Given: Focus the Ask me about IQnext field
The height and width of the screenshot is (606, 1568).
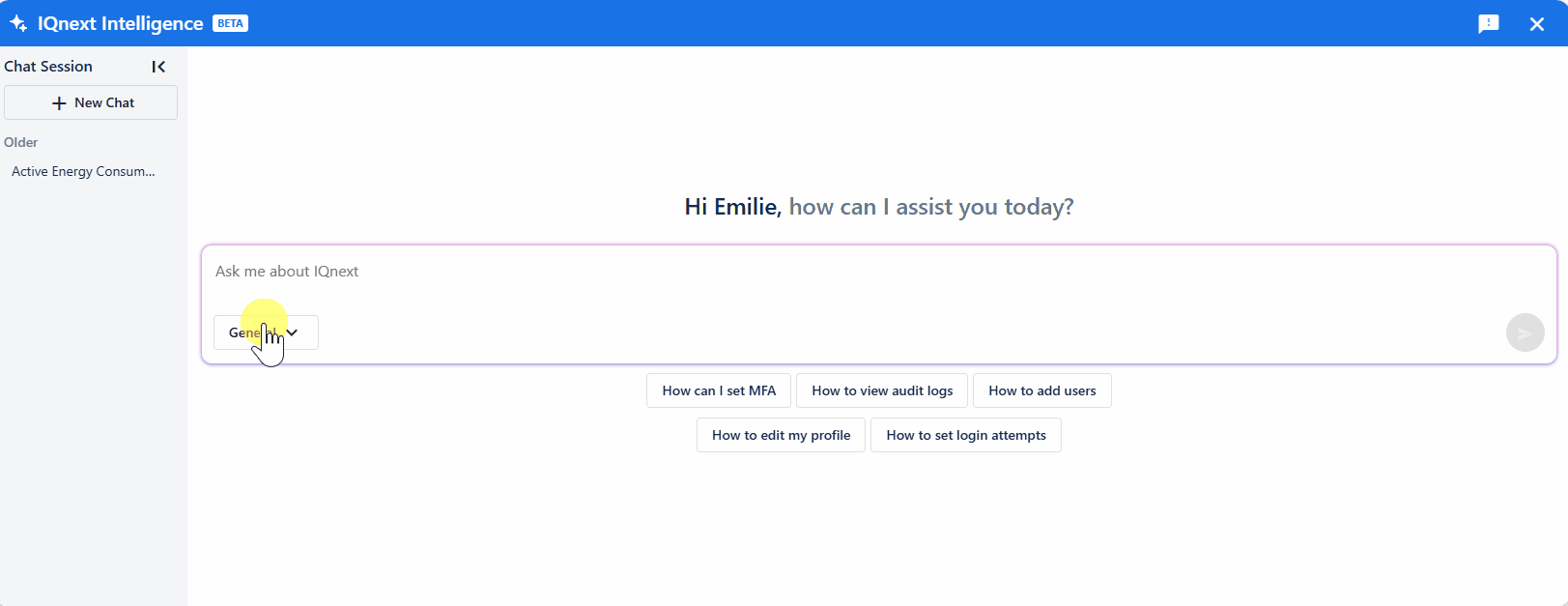Looking at the screenshot, I should pyautogui.click(x=870, y=272).
